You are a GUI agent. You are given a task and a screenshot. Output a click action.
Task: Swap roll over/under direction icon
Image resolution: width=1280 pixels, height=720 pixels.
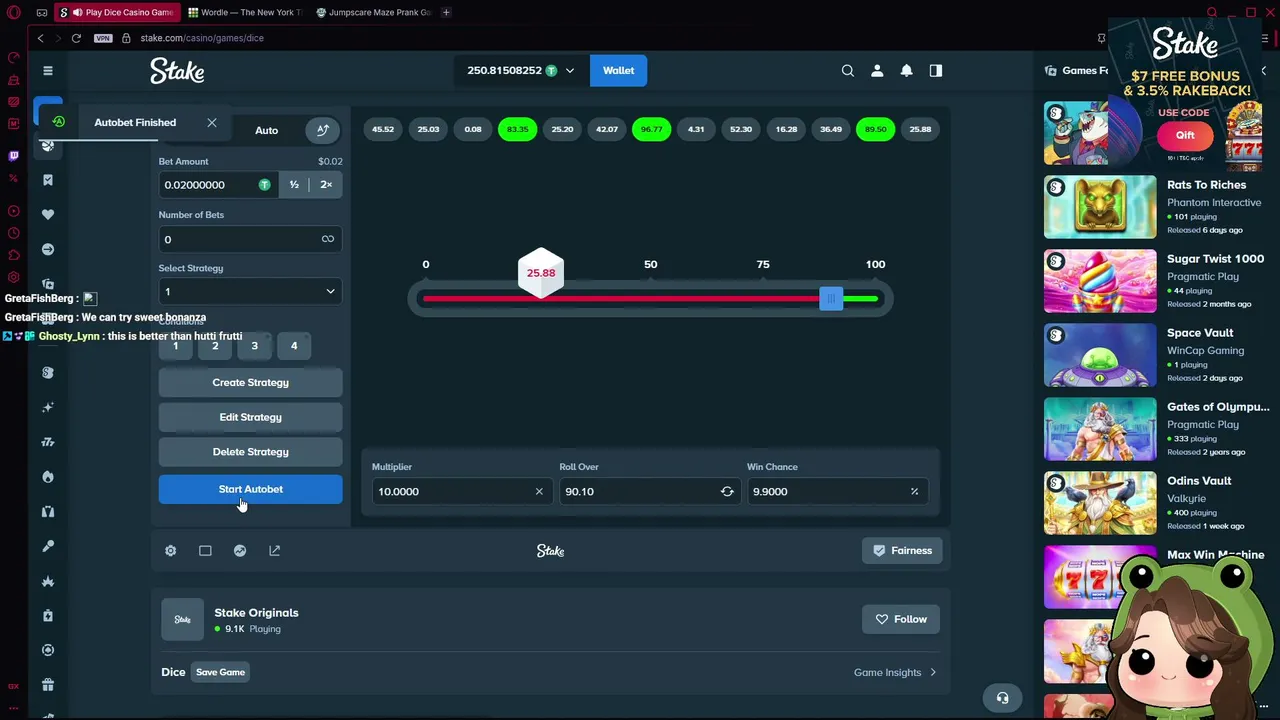(727, 492)
